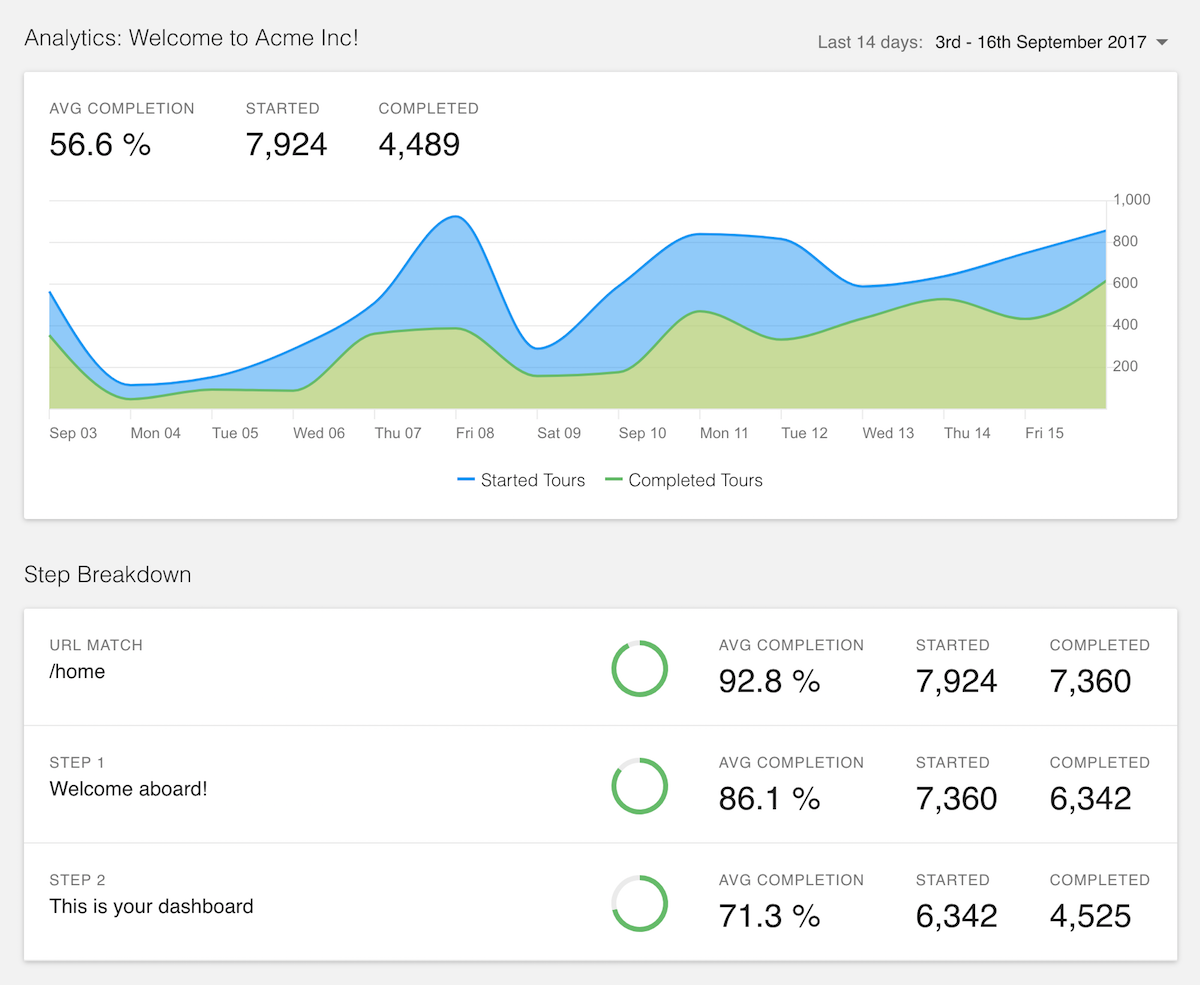Screen dimensions: 1200x985
Task: Click the Analytics: Welcome to Acme Inc! title
Action: point(191,38)
